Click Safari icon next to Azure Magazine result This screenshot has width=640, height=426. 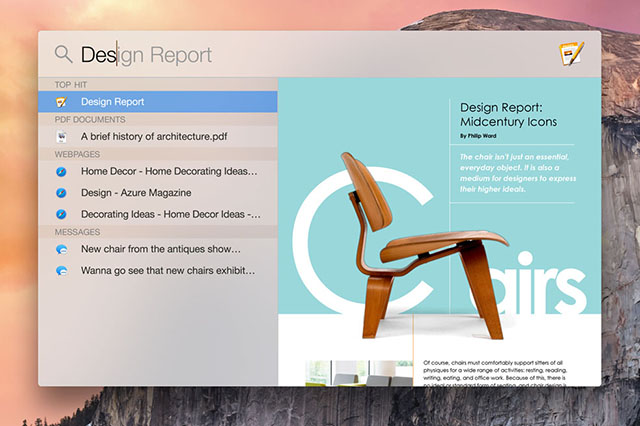(x=62, y=192)
